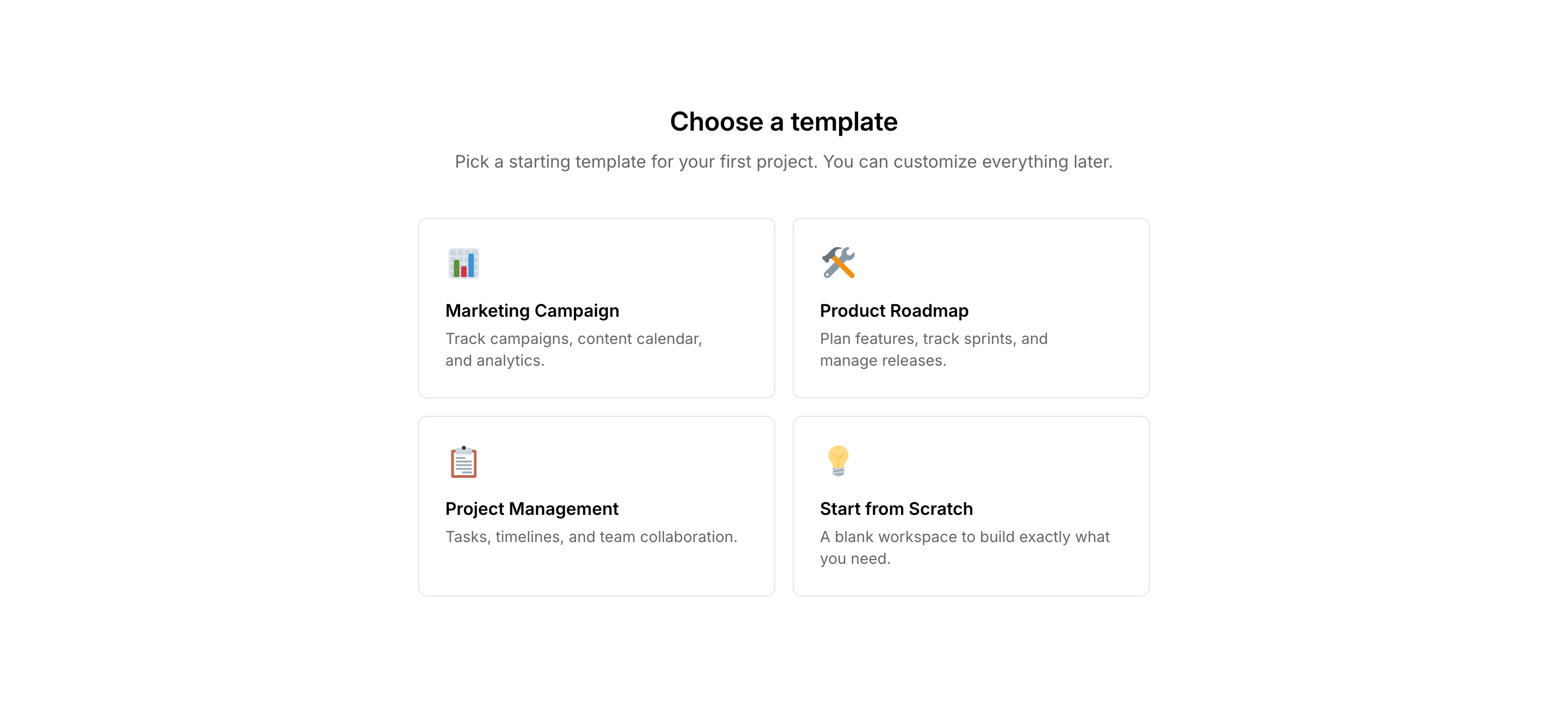1568x701 pixels.
Task: Click the "Pick a starting template" subtitle
Action: 783,162
